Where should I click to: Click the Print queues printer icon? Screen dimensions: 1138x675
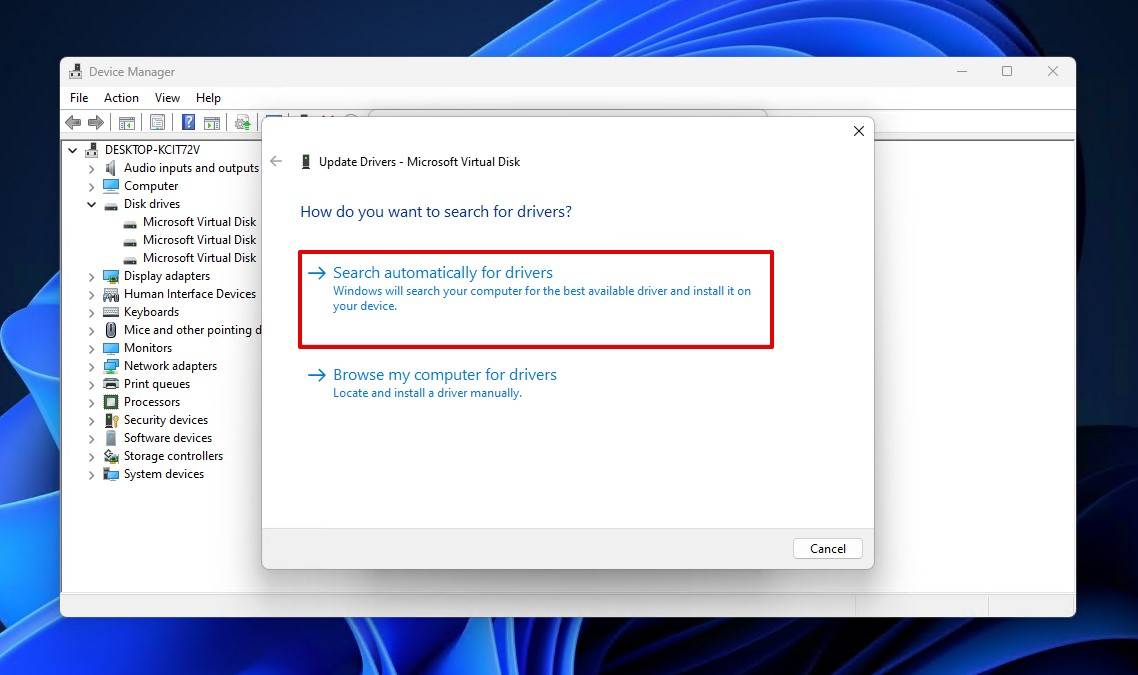click(x=111, y=384)
